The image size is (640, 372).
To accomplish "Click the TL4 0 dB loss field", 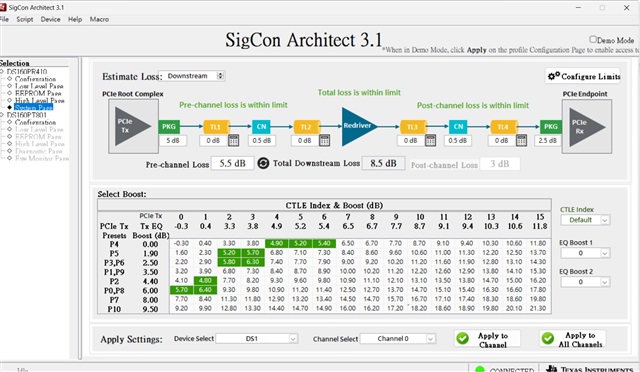I will pos(502,140).
